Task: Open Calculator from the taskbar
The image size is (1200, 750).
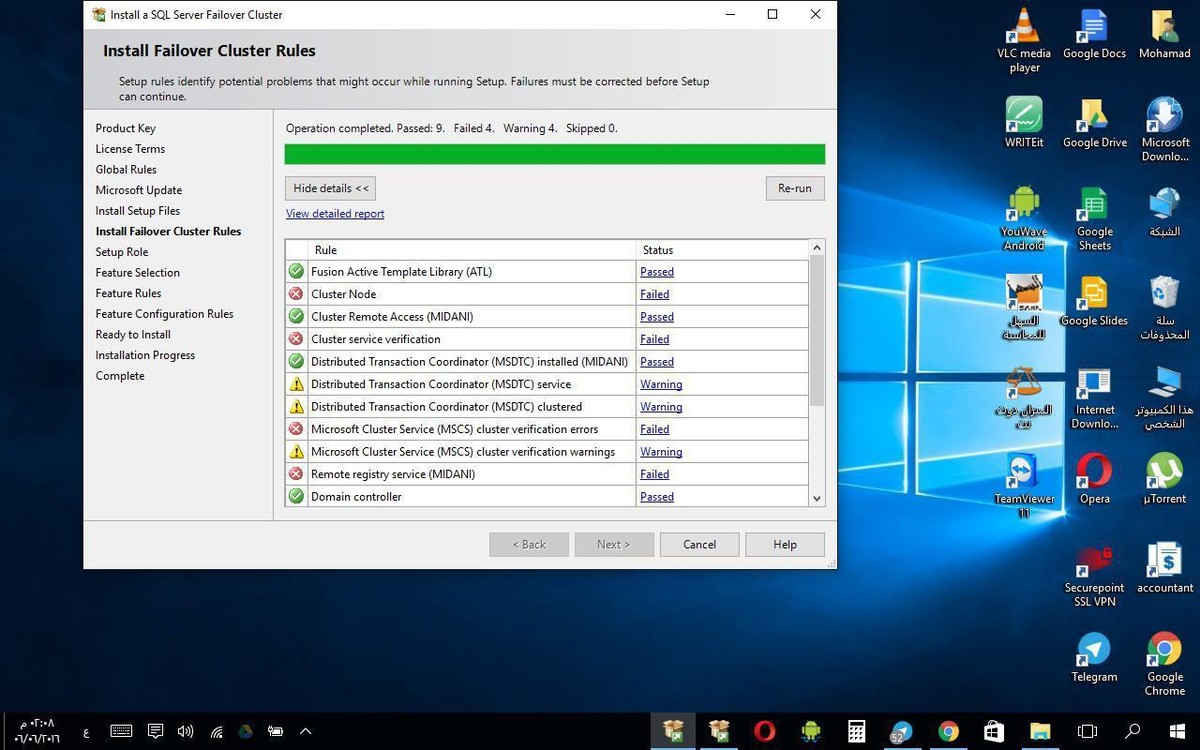Action: click(856, 731)
